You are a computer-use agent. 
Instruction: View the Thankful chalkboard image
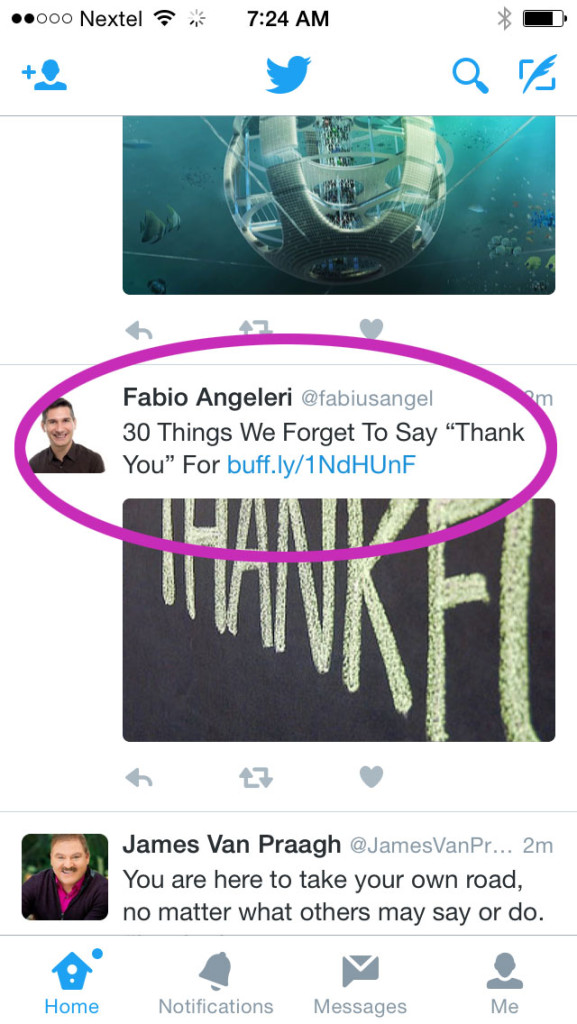339,620
